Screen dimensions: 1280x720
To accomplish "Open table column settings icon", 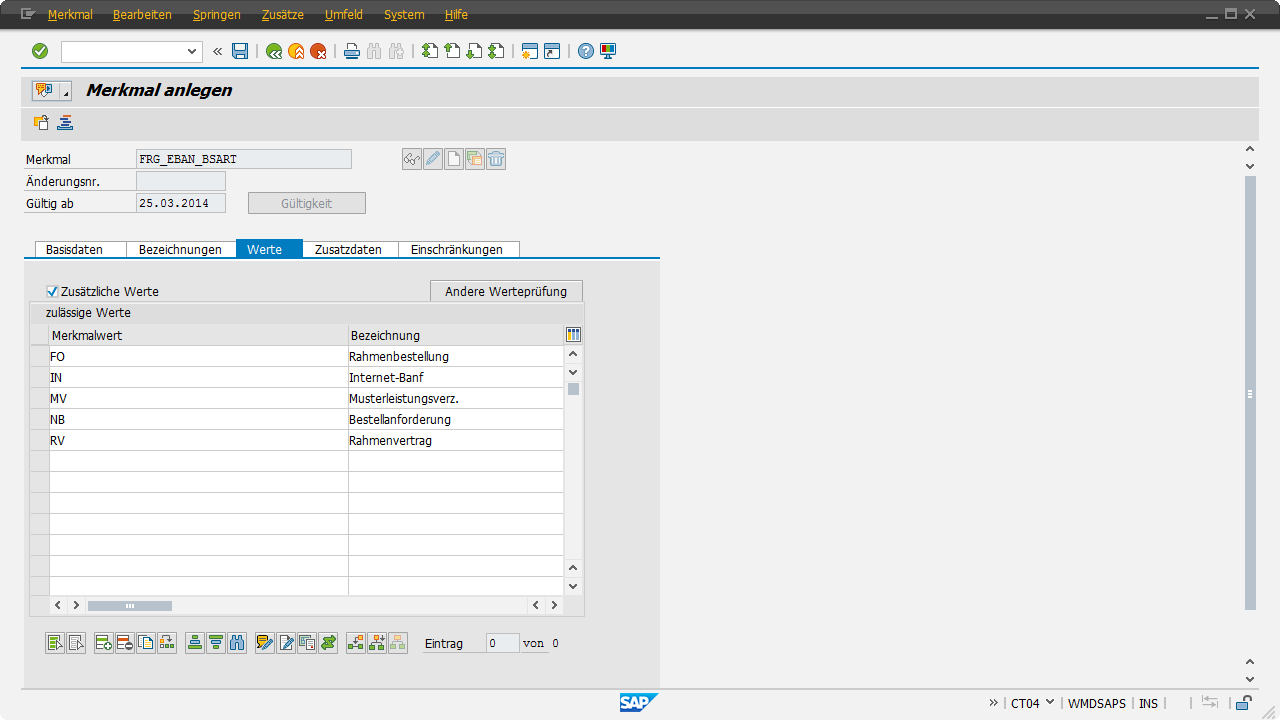I will [x=573, y=335].
